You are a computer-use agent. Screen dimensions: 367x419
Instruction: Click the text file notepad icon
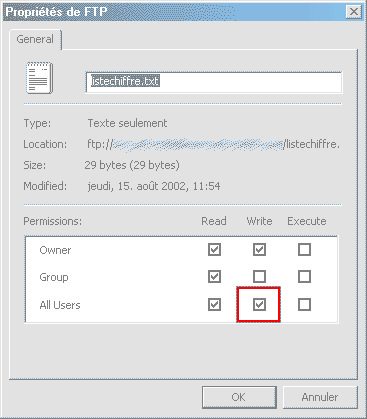coord(39,78)
